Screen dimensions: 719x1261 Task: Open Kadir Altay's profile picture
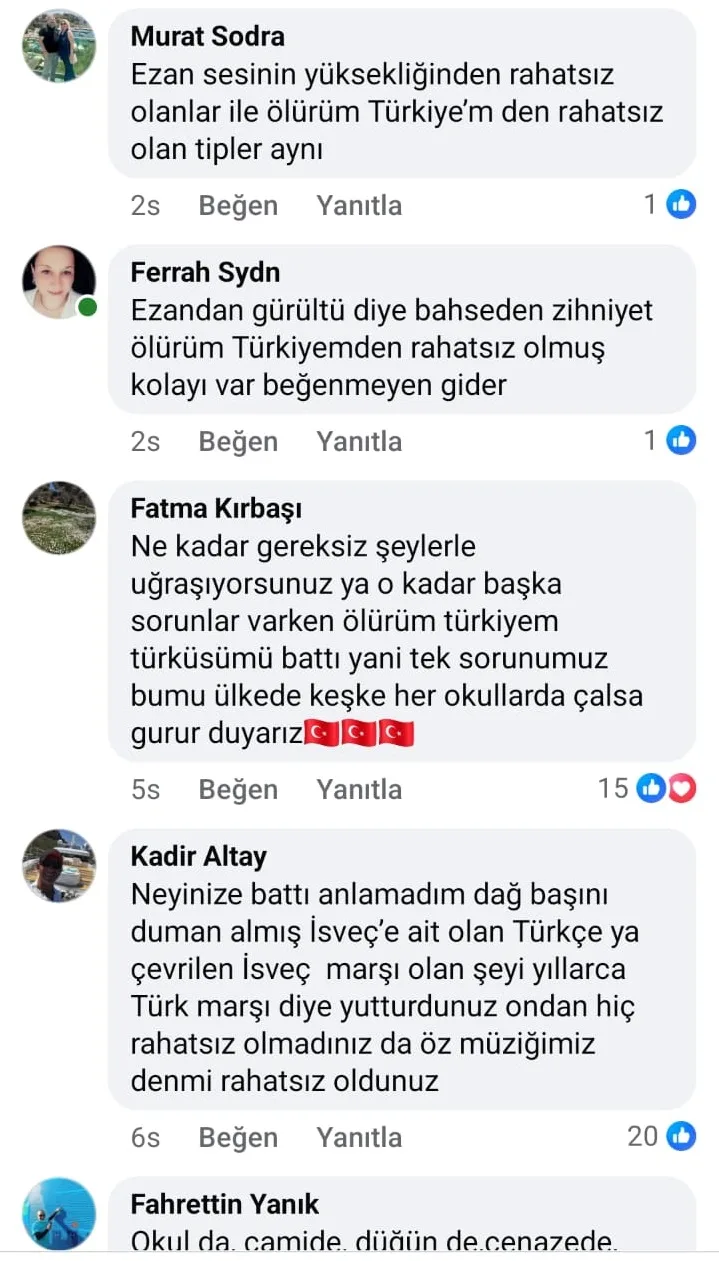(59, 866)
